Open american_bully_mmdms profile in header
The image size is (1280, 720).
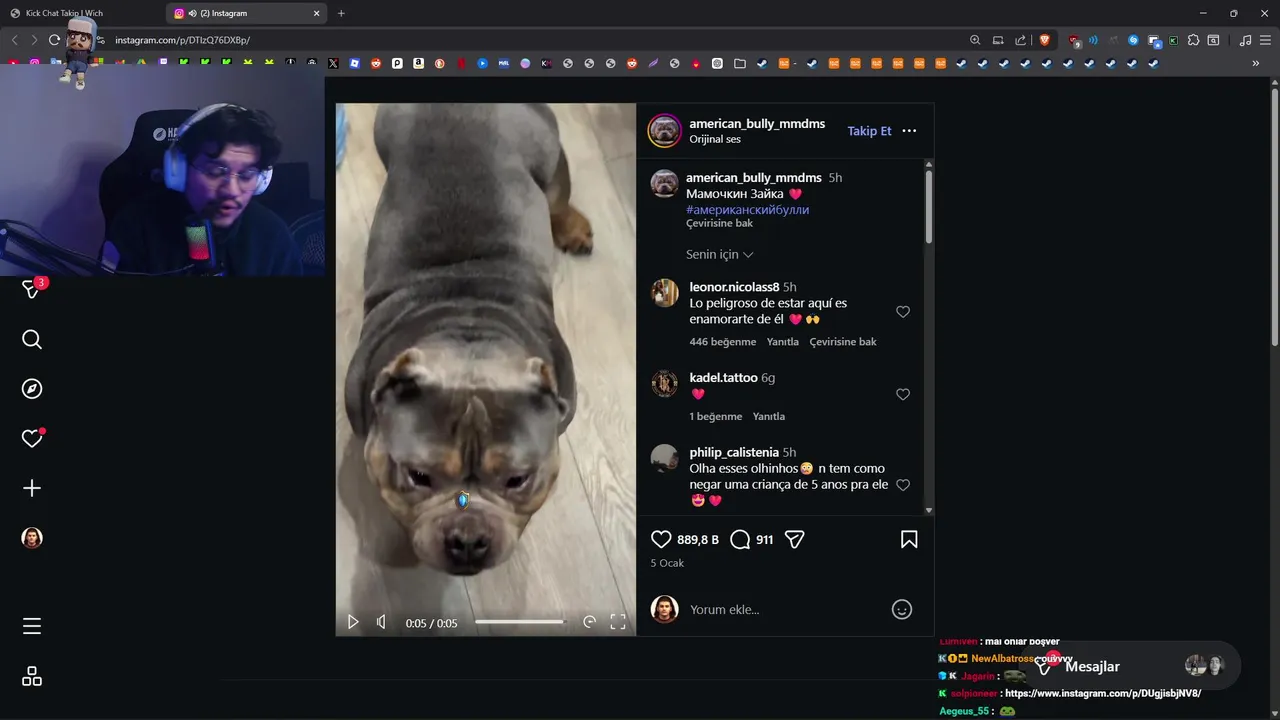coord(757,124)
